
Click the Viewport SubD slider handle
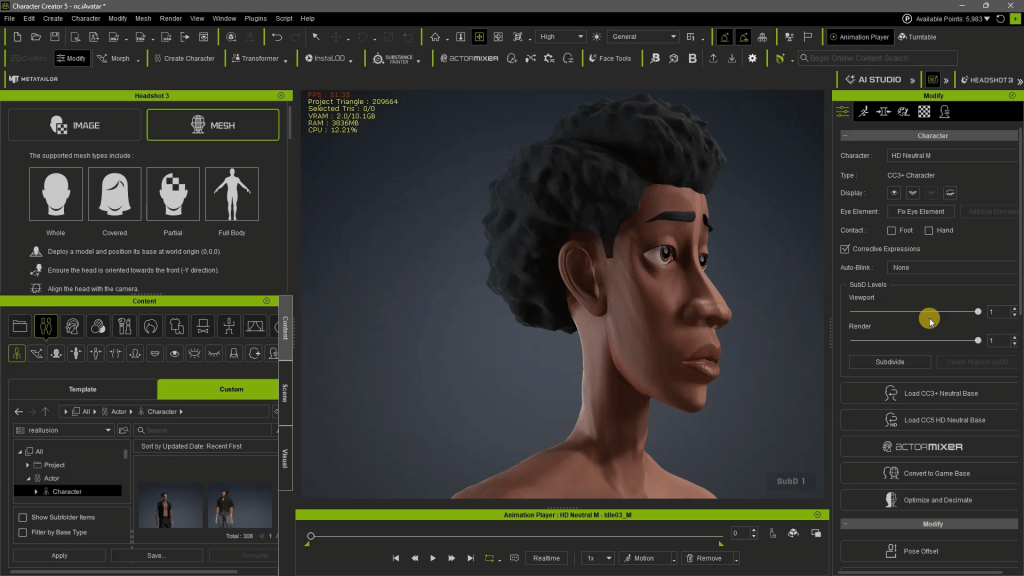click(x=978, y=312)
